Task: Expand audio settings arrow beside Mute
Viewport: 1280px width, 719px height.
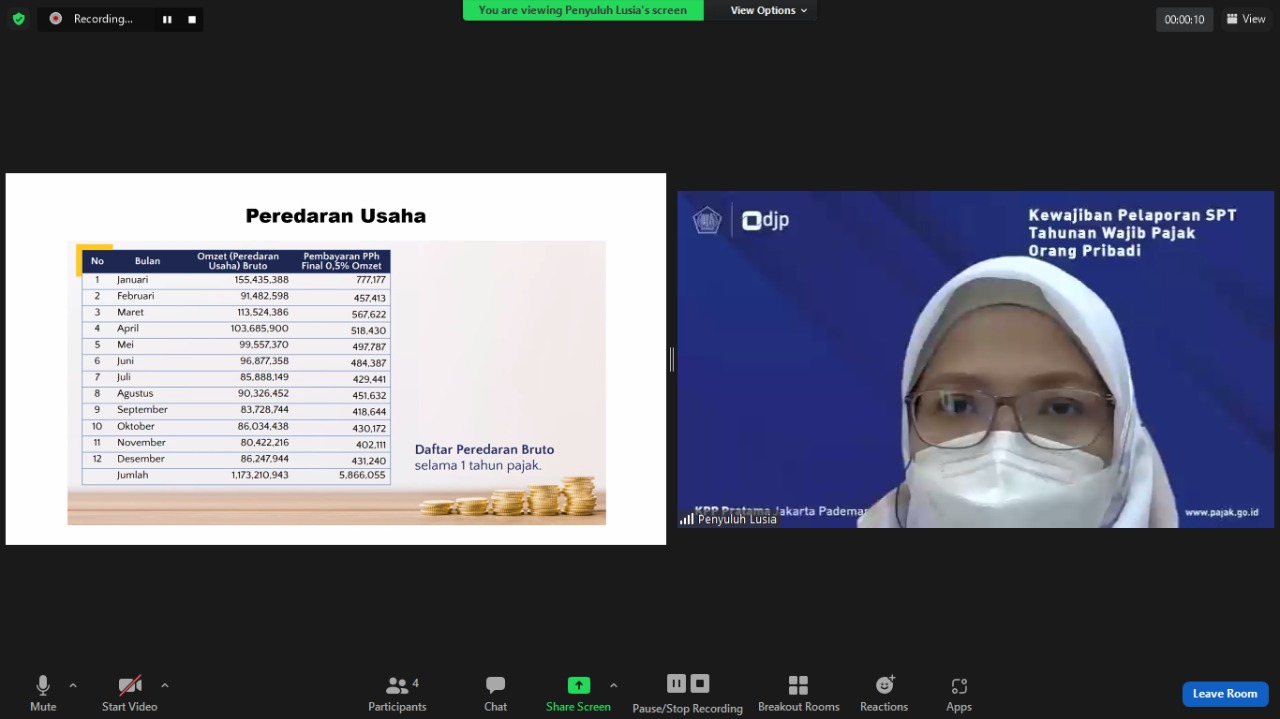Action: coord(73,686)
